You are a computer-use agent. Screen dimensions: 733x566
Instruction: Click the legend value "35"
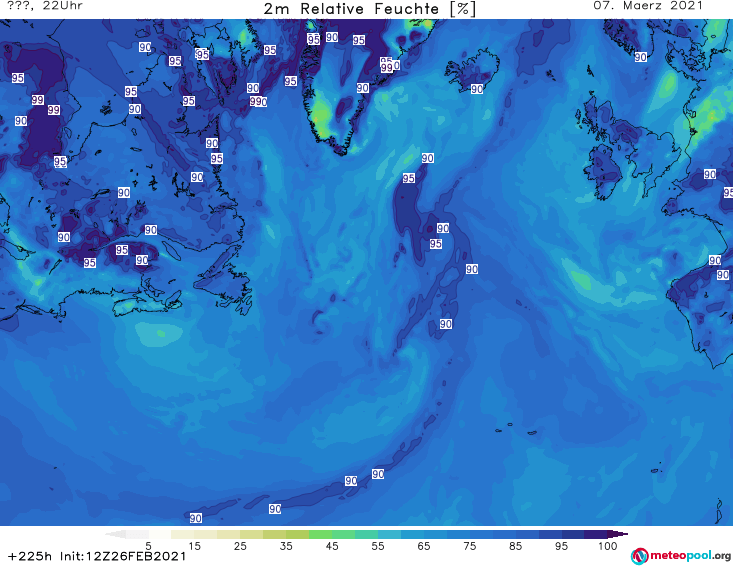coord(286,546)
